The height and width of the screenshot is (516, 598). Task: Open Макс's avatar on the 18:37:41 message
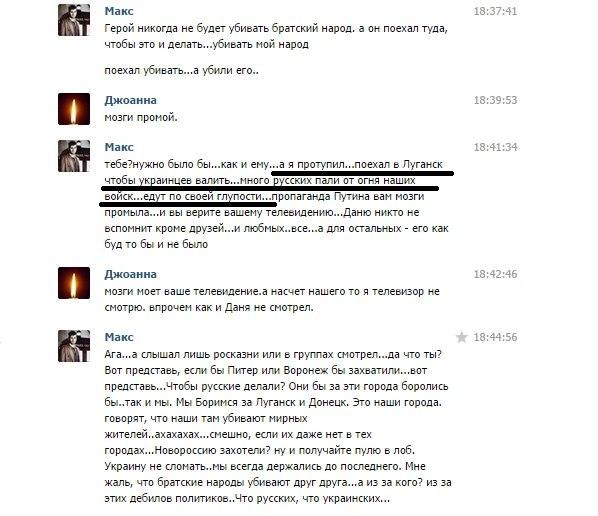point(74,20)
